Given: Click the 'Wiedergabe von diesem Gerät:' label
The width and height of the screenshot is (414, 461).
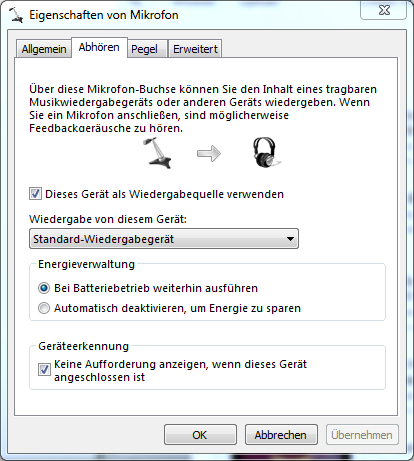Looking at the screenshot, I should [108, 219].
